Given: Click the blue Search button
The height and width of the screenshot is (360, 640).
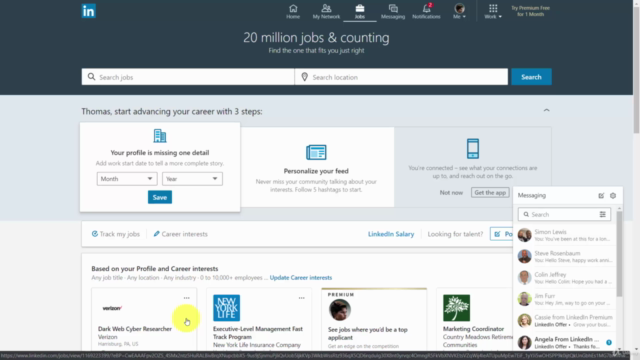Looking at the screenshot, I should click(531, 77).
